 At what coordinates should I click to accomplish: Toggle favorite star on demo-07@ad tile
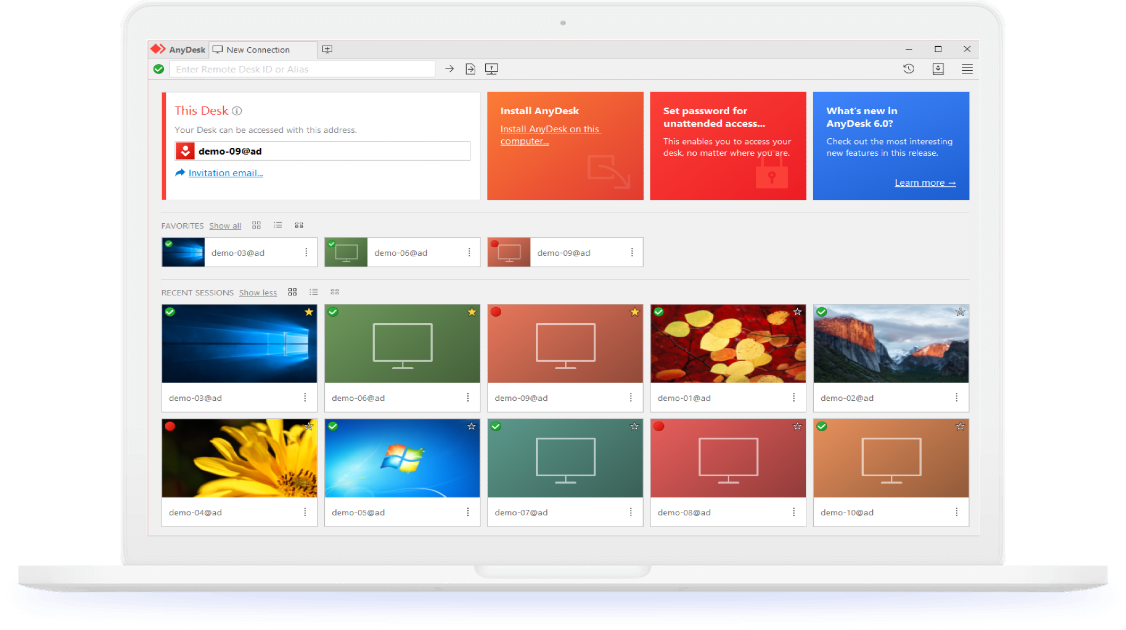(x=634, y=426)
